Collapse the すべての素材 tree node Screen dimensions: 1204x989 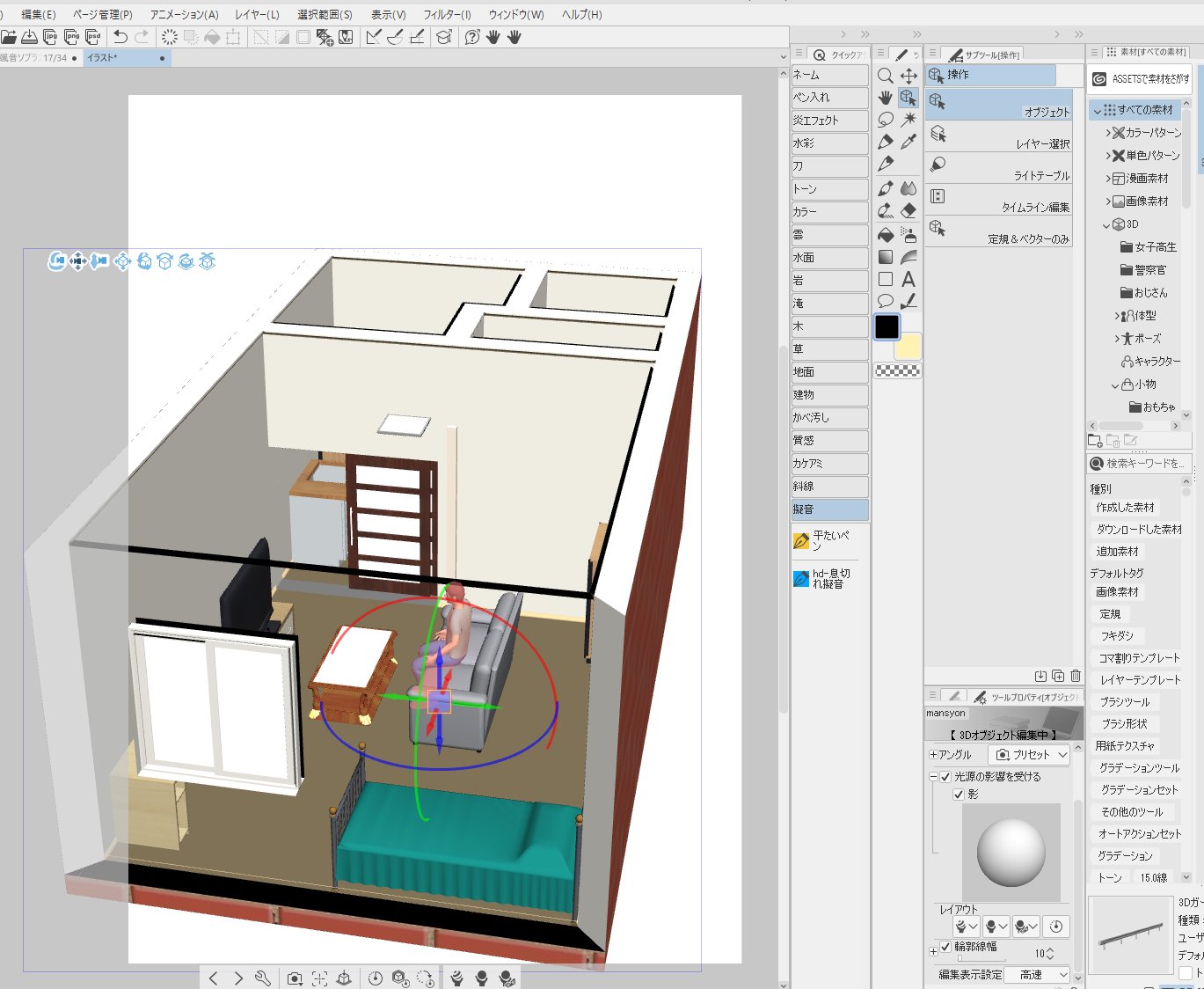tap(1098, 110)
